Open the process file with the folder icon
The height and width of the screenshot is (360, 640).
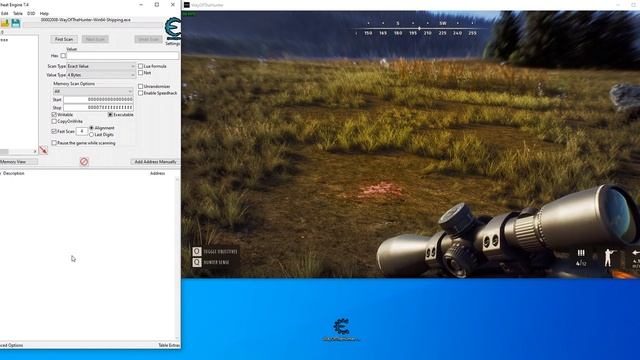click(4, 23)
